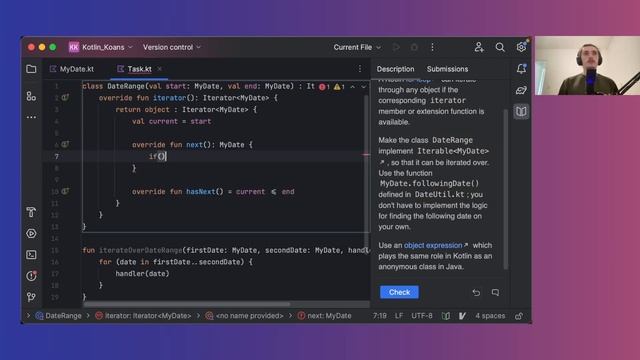Click the LF line separator widget
This screenshot has width=640, height=360.
pyautogui.click(x=399, y=316)
